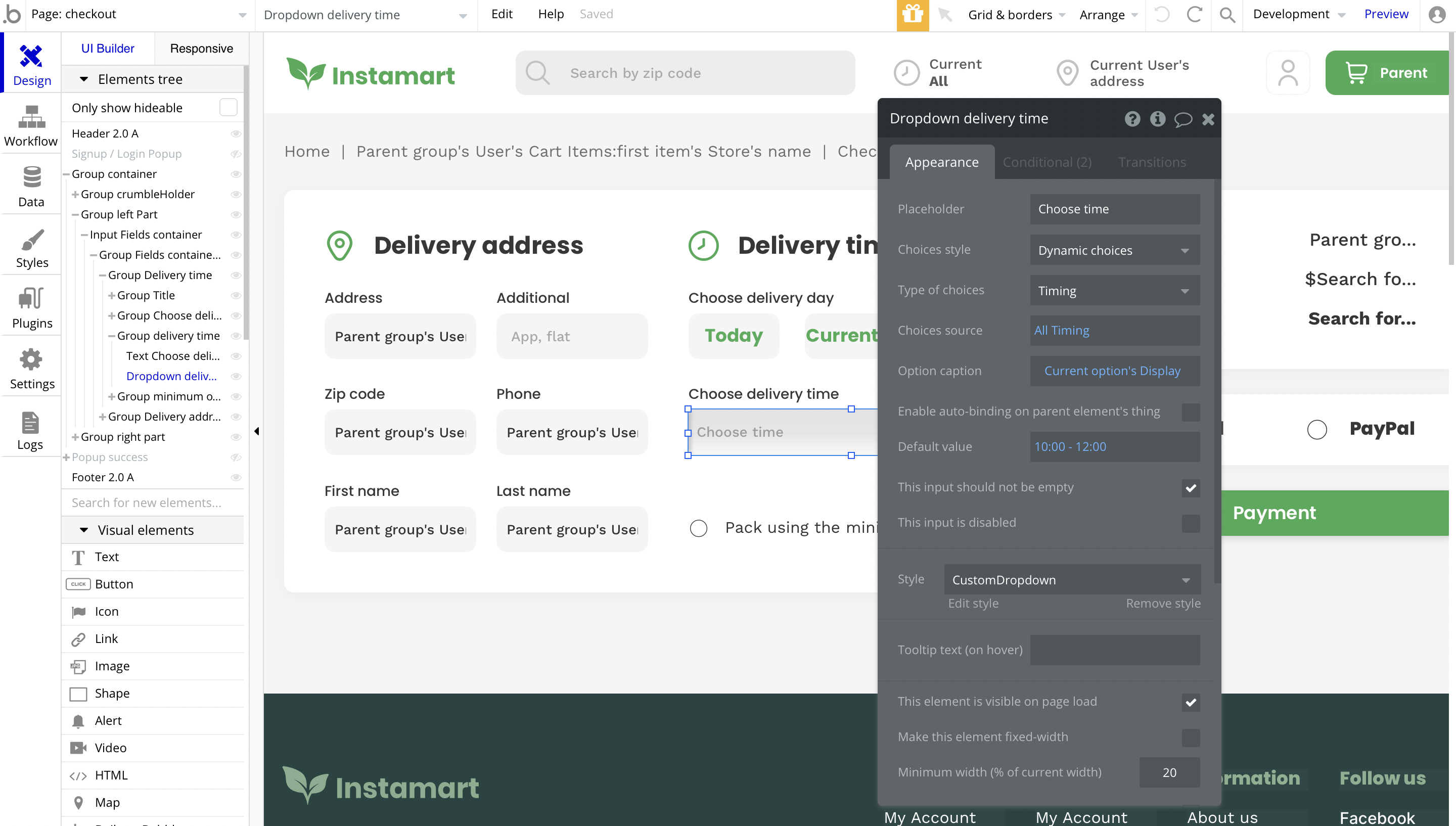Open the Style CustomDropdown selector

click(1072, 580)
